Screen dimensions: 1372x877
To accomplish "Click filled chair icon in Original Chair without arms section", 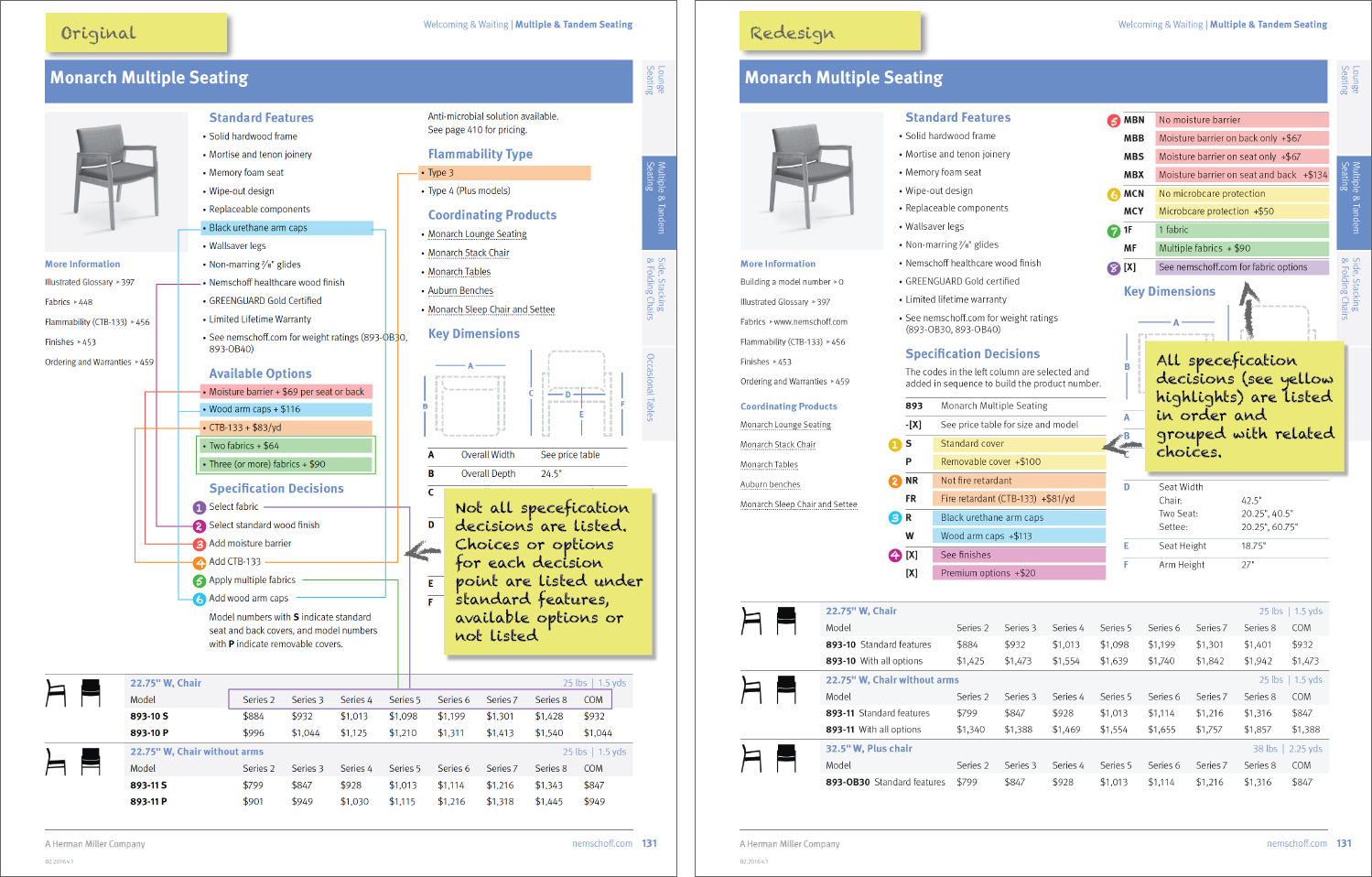I will (91, 762).
